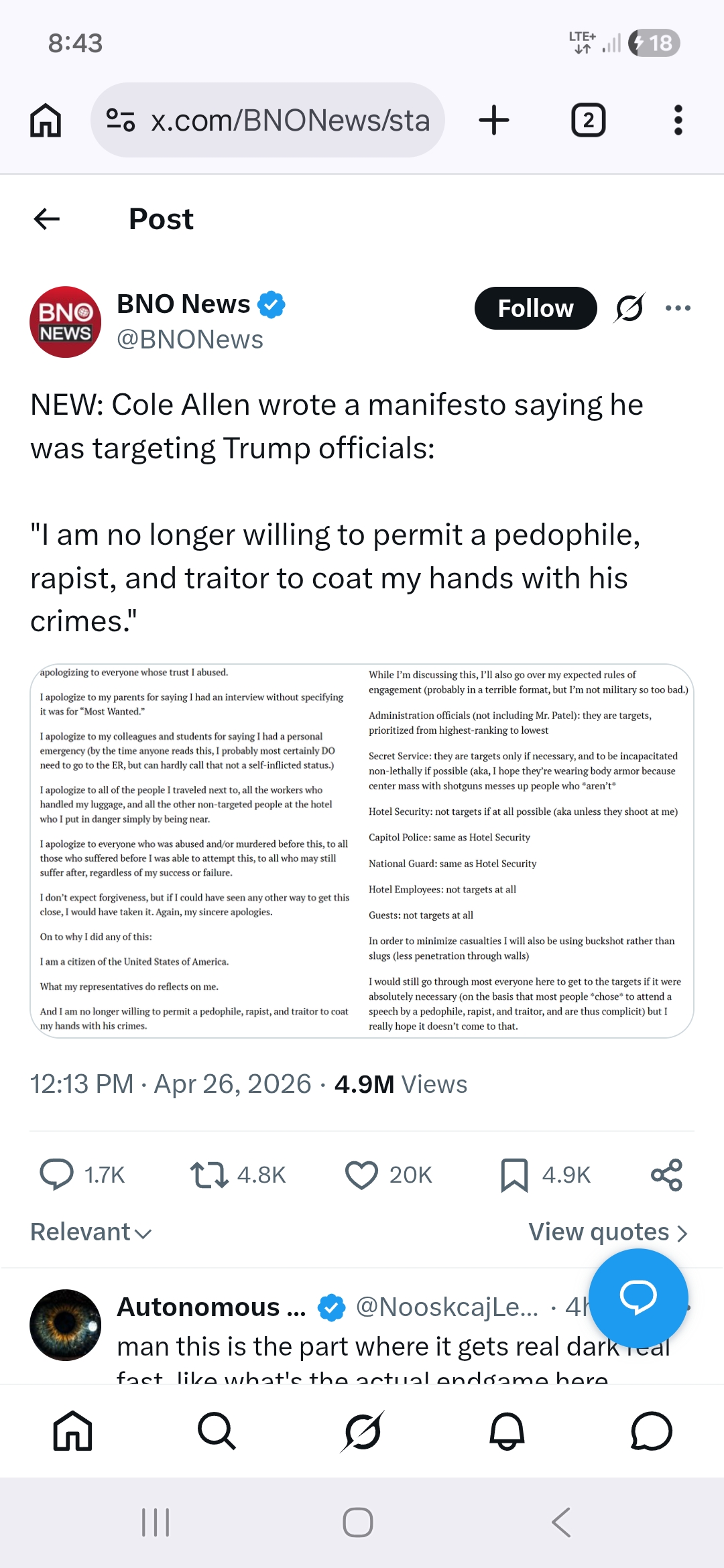Go back using the Post header arrow
Screen dimensions: 724x1568
pyautogui.click(x=46, y=218)
